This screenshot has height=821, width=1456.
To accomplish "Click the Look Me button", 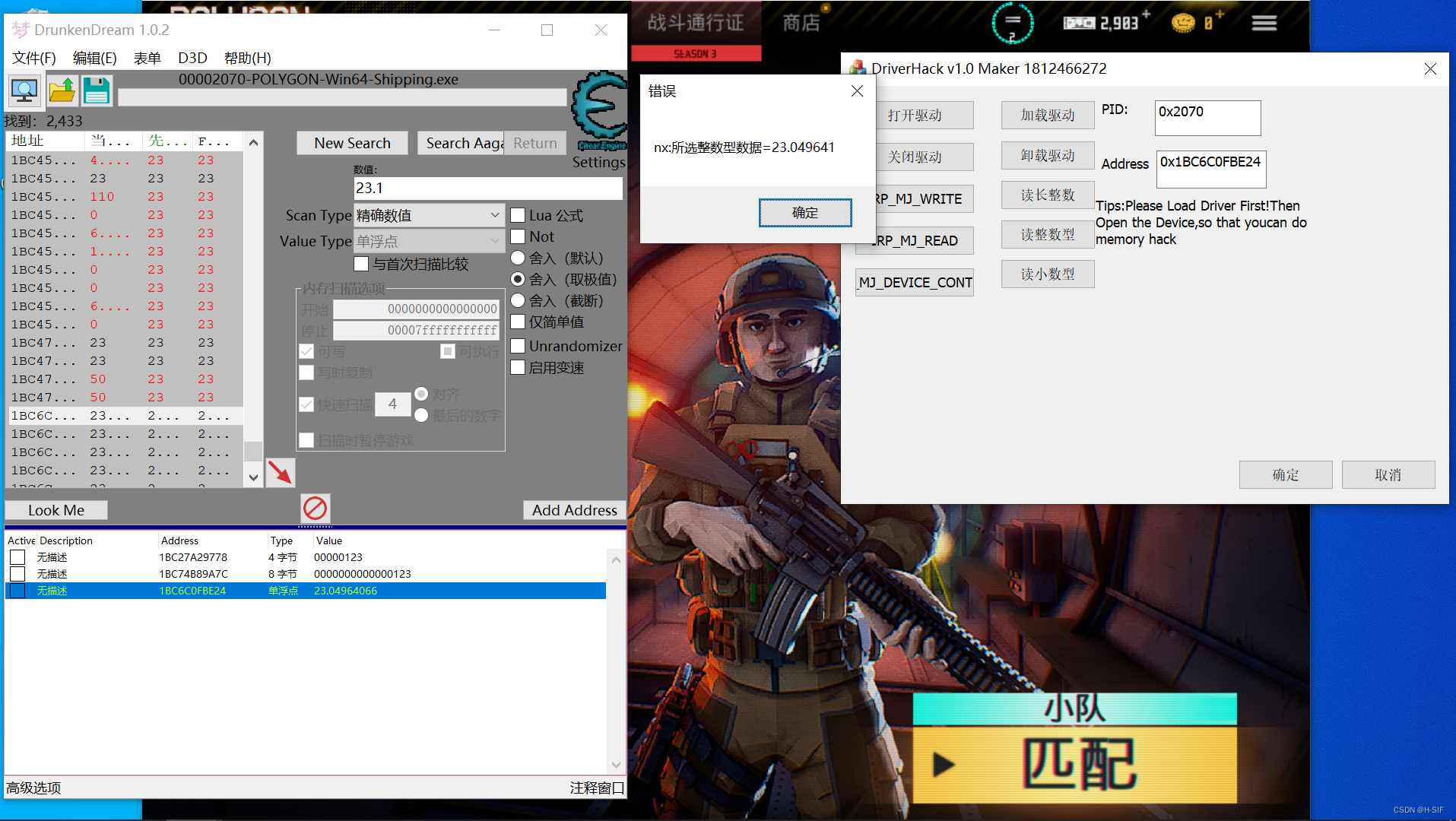I will click(x=56, y=510).
